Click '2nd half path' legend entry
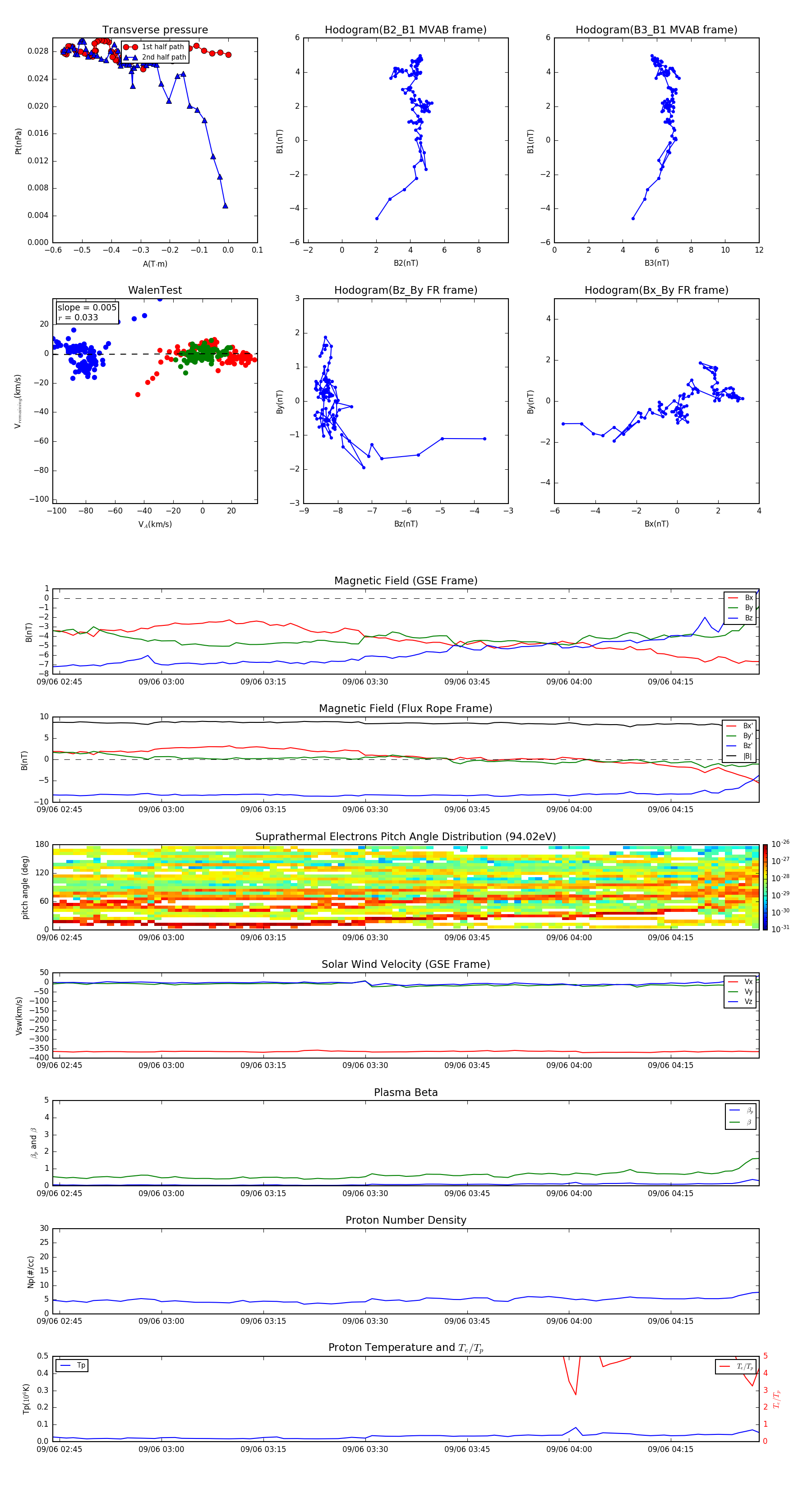812x1489 pixels. 154,57
